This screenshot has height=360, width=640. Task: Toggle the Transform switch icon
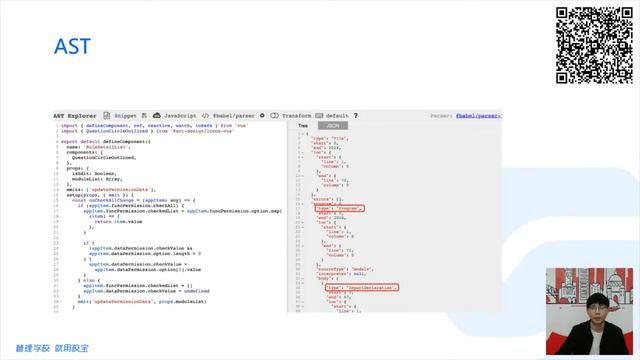click(x=275, y=116)
